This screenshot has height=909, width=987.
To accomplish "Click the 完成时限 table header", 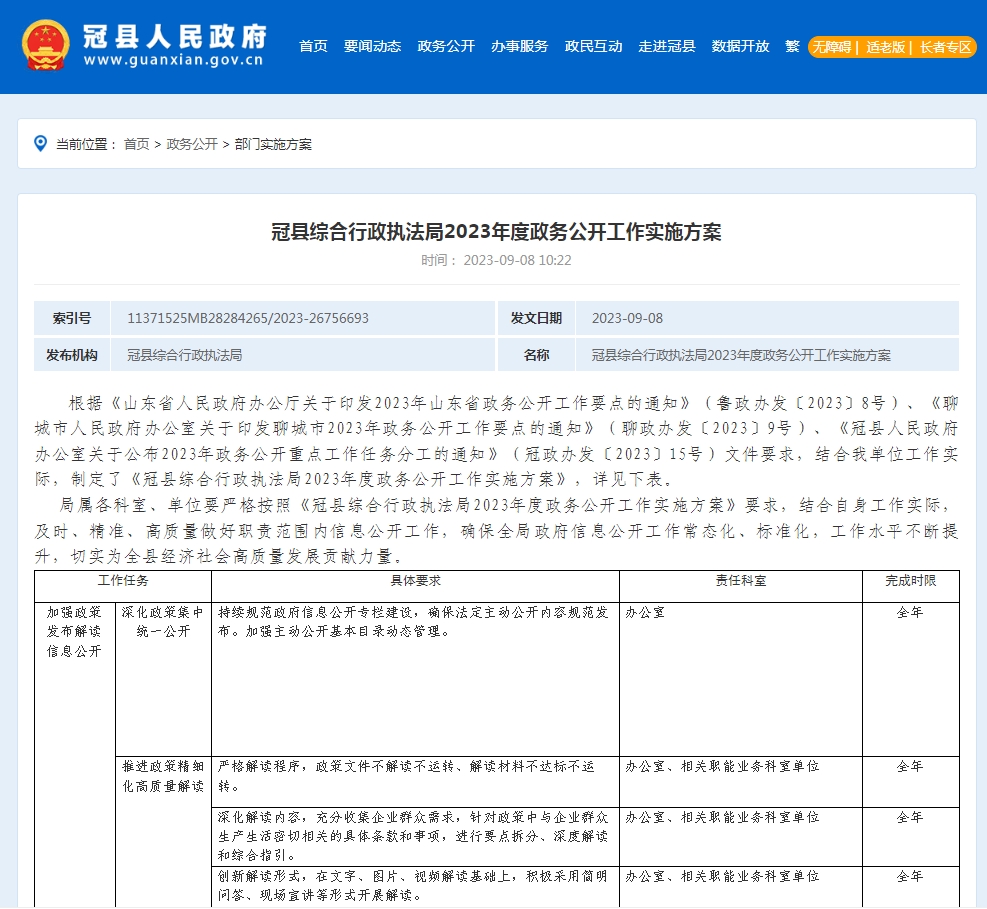I will 911,586.
